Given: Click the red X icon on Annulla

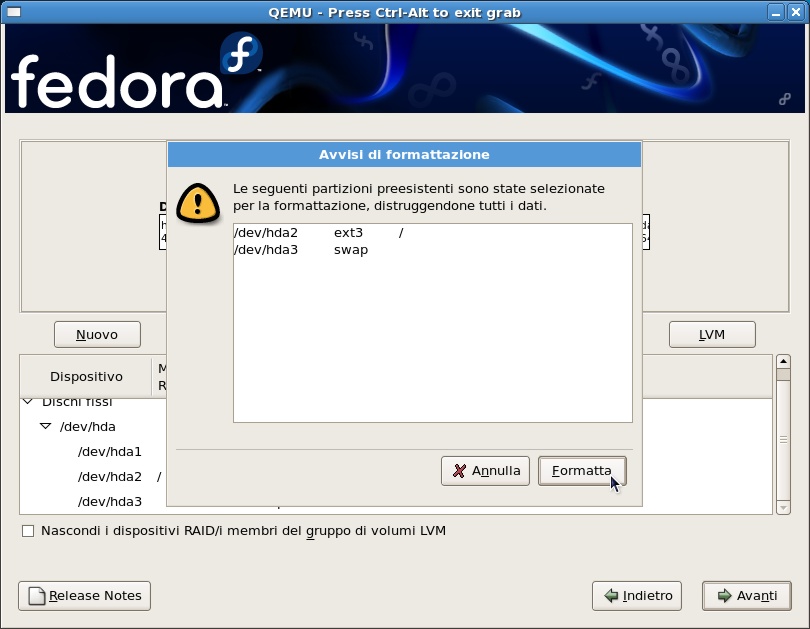Looking at the screenshot, I should coord(459,471).
